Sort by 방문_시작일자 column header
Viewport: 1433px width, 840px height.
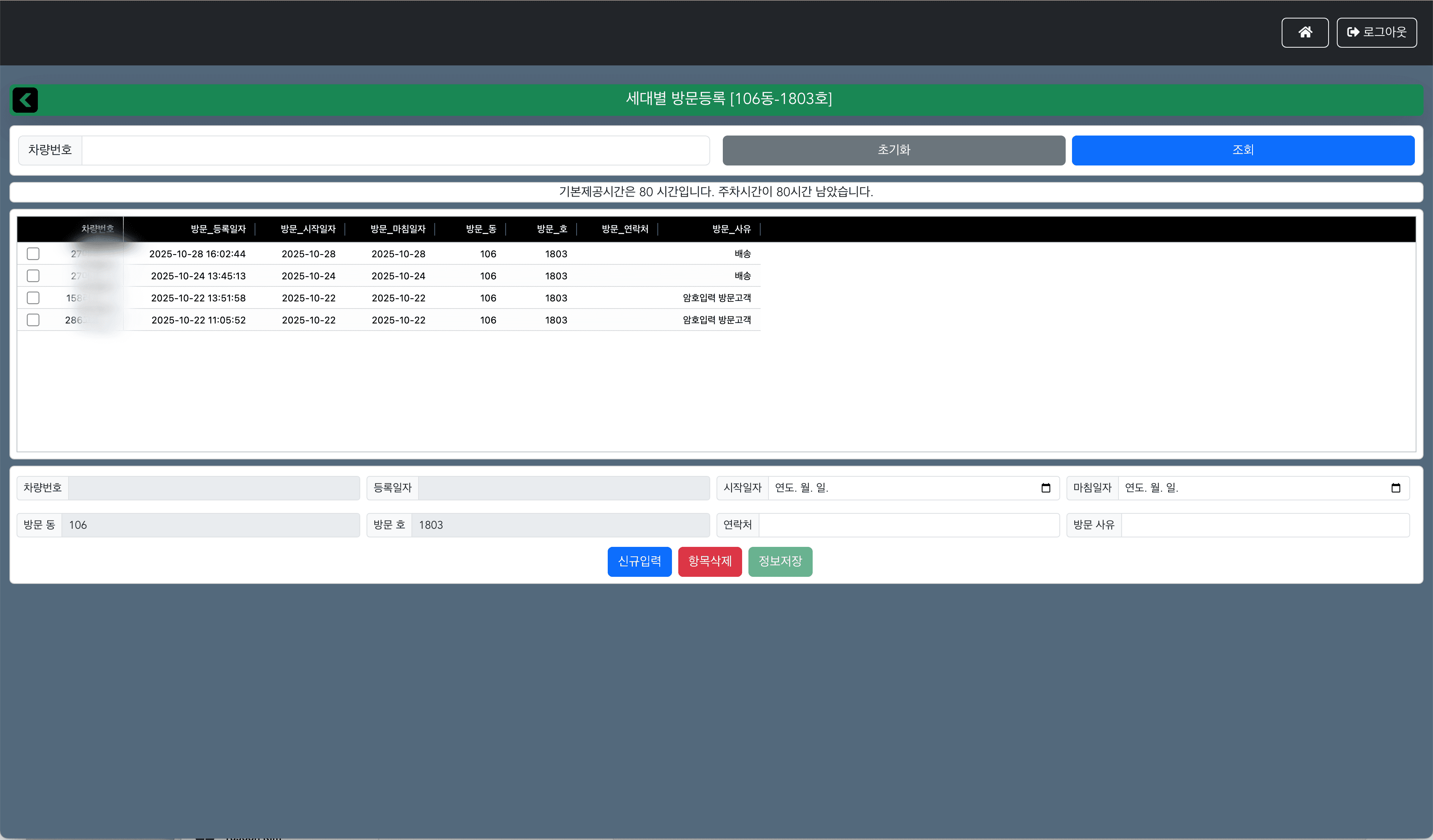[x=308, y=229]
